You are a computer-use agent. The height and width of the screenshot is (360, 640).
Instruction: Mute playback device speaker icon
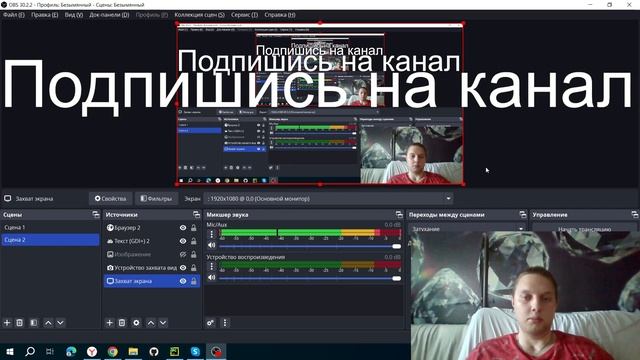pyautogui.click(x=211, y=278)
